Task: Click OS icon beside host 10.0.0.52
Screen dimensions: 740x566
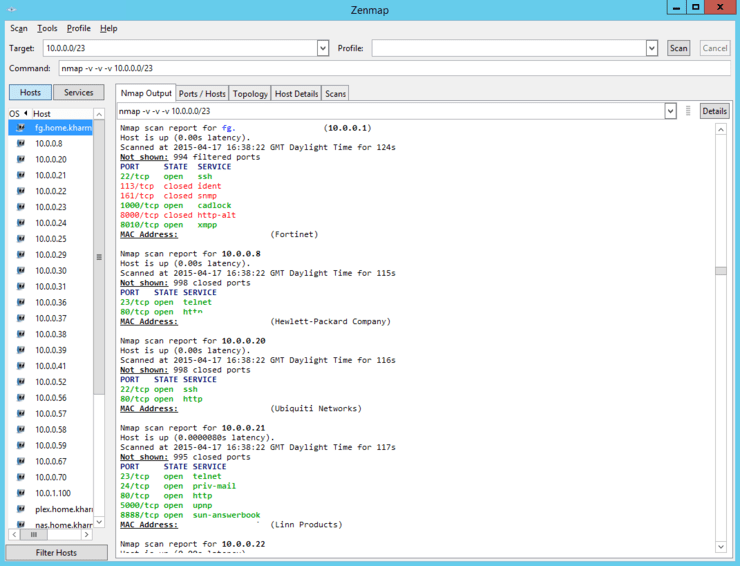Action: [x=21, y=382]
